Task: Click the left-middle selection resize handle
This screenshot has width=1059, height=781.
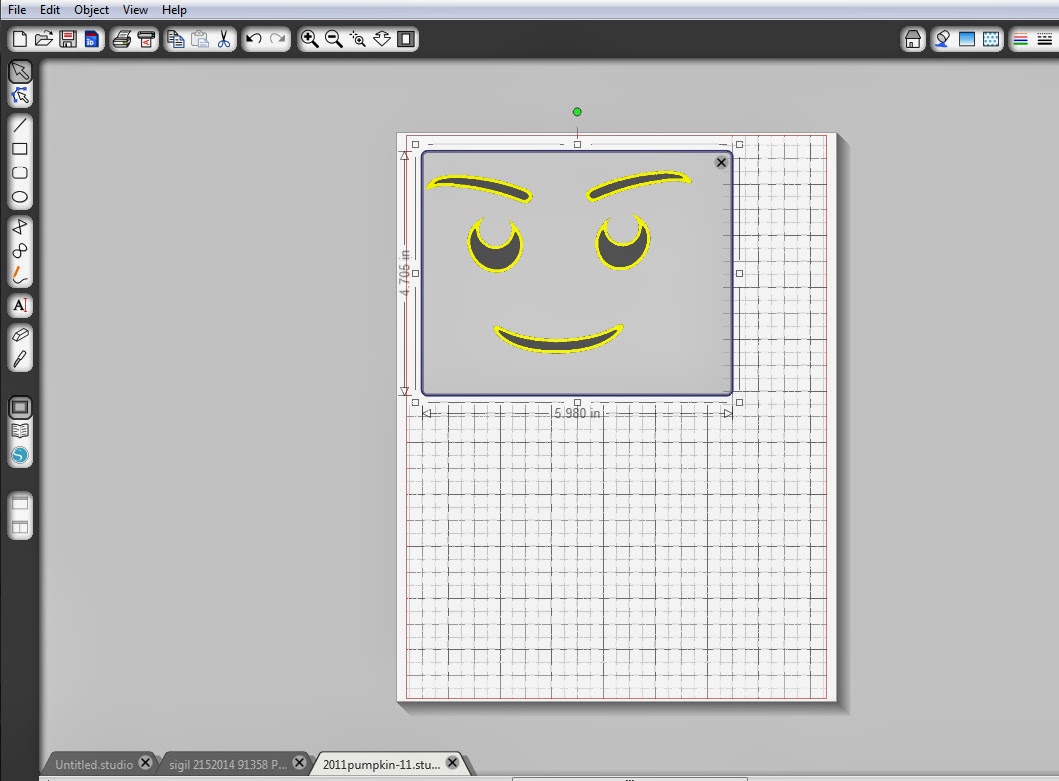Action: tap(415, 274)
